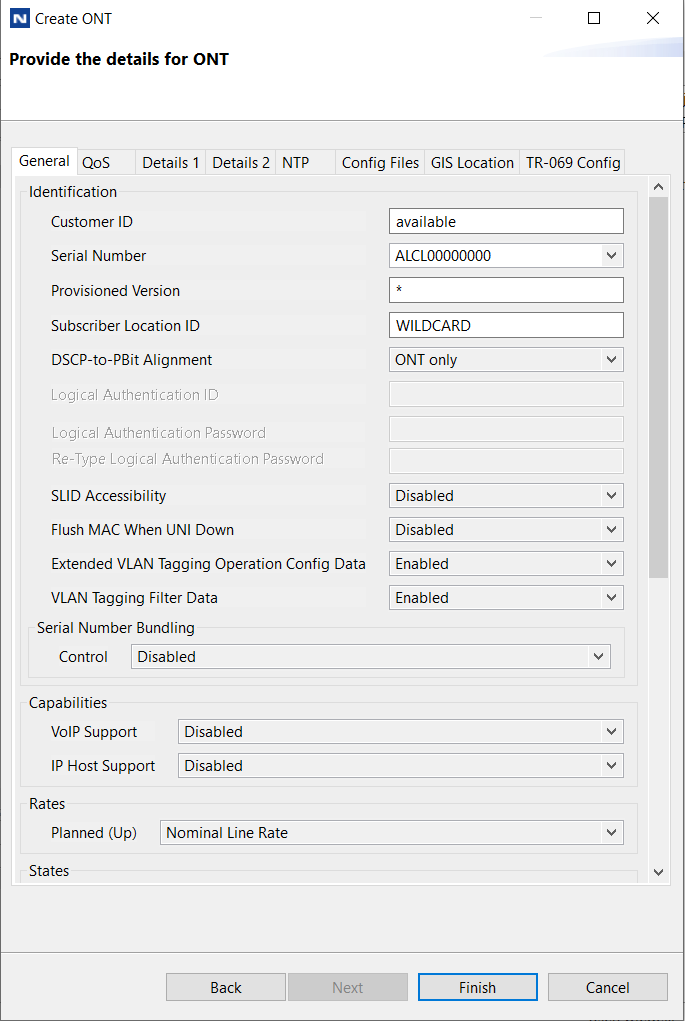Click the Identification group heading
685x1021 pixels.
click(x=73, y=191)
